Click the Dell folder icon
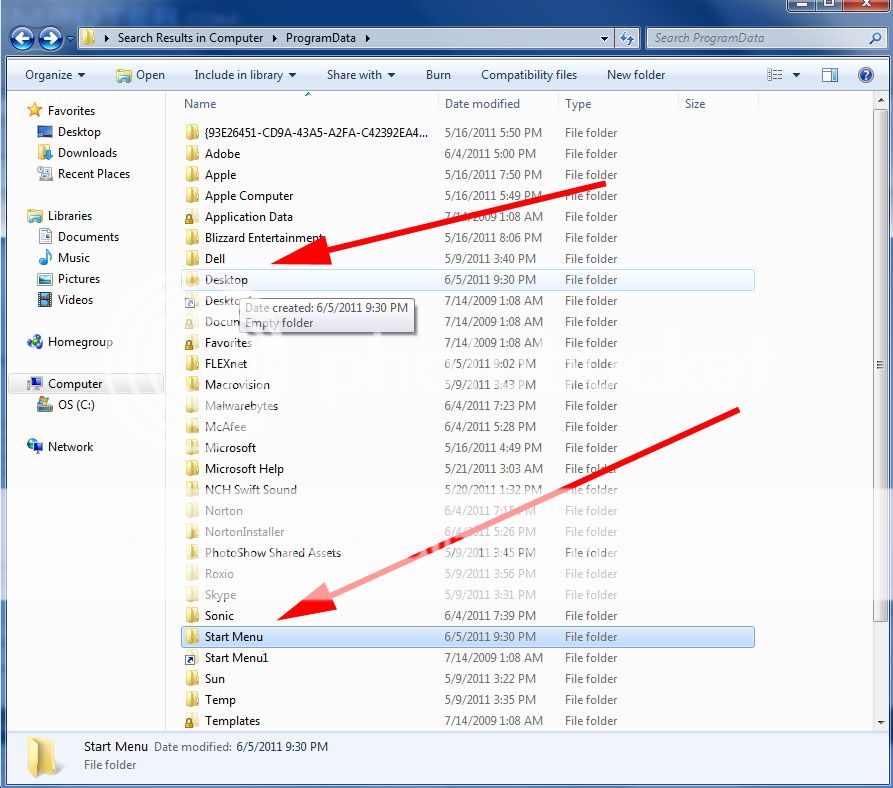 [x=192, y=258]
